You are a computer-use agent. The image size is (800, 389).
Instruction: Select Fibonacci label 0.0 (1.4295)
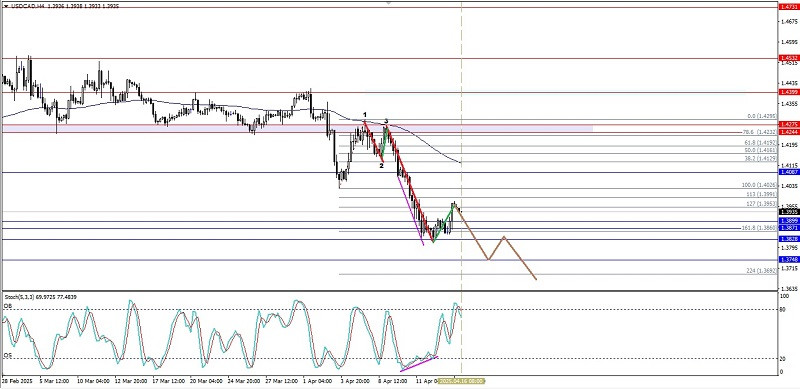tap(762, 116)
